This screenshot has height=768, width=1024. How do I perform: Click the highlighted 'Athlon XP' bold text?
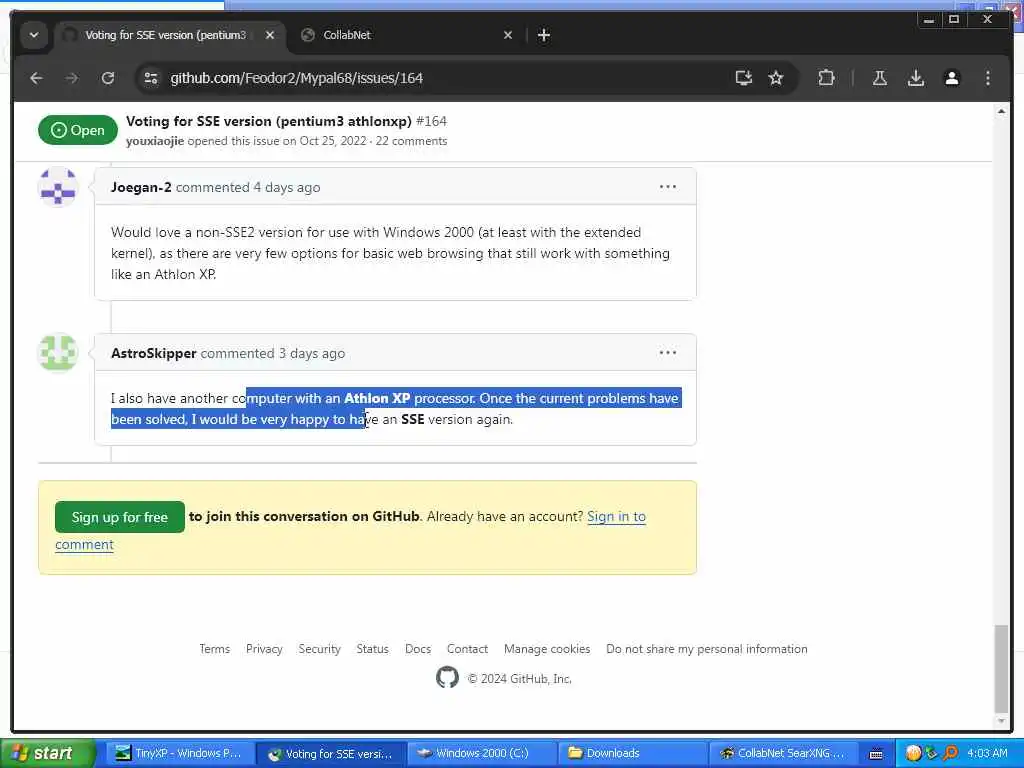coord(377,398)
